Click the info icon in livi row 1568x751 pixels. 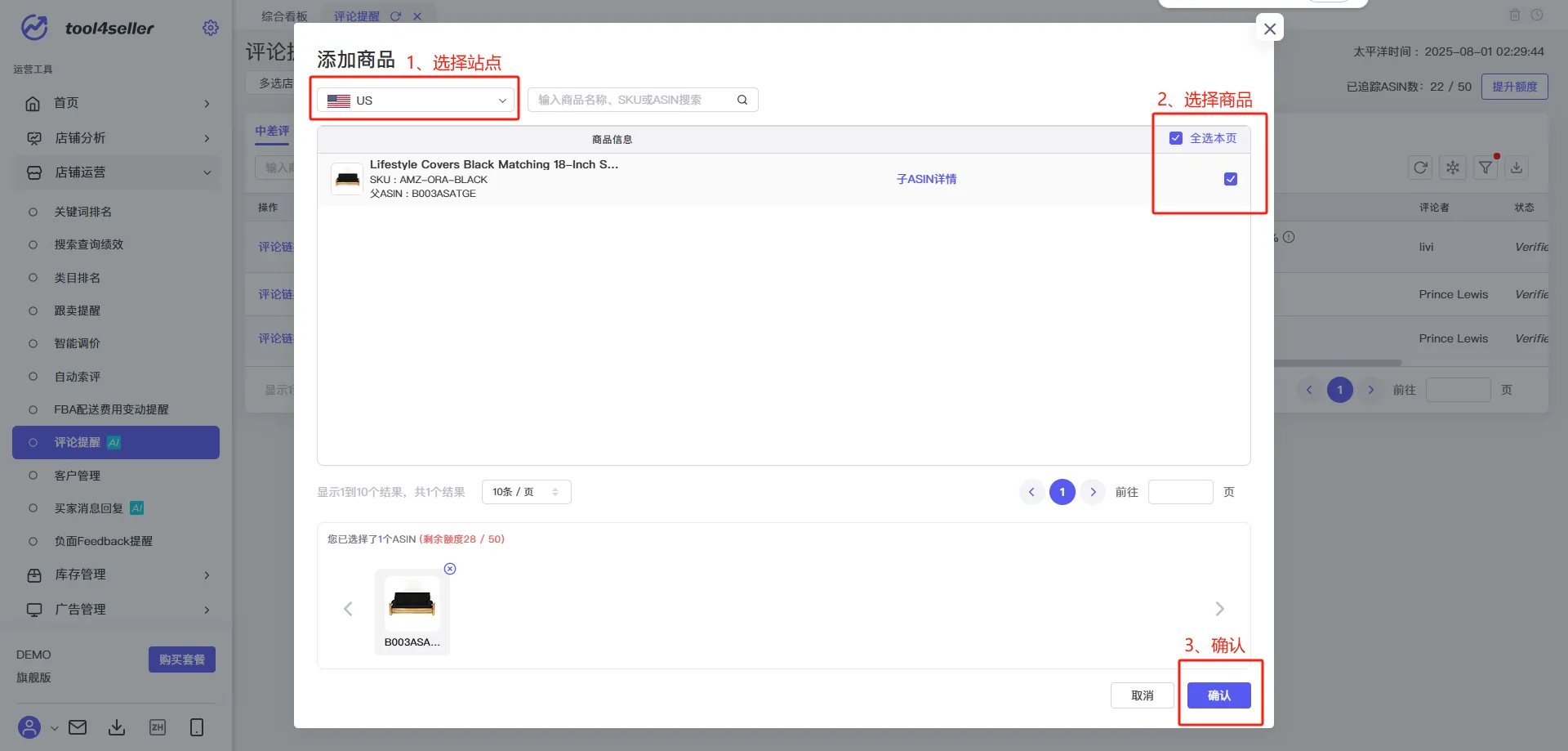tap(1289, 237)
